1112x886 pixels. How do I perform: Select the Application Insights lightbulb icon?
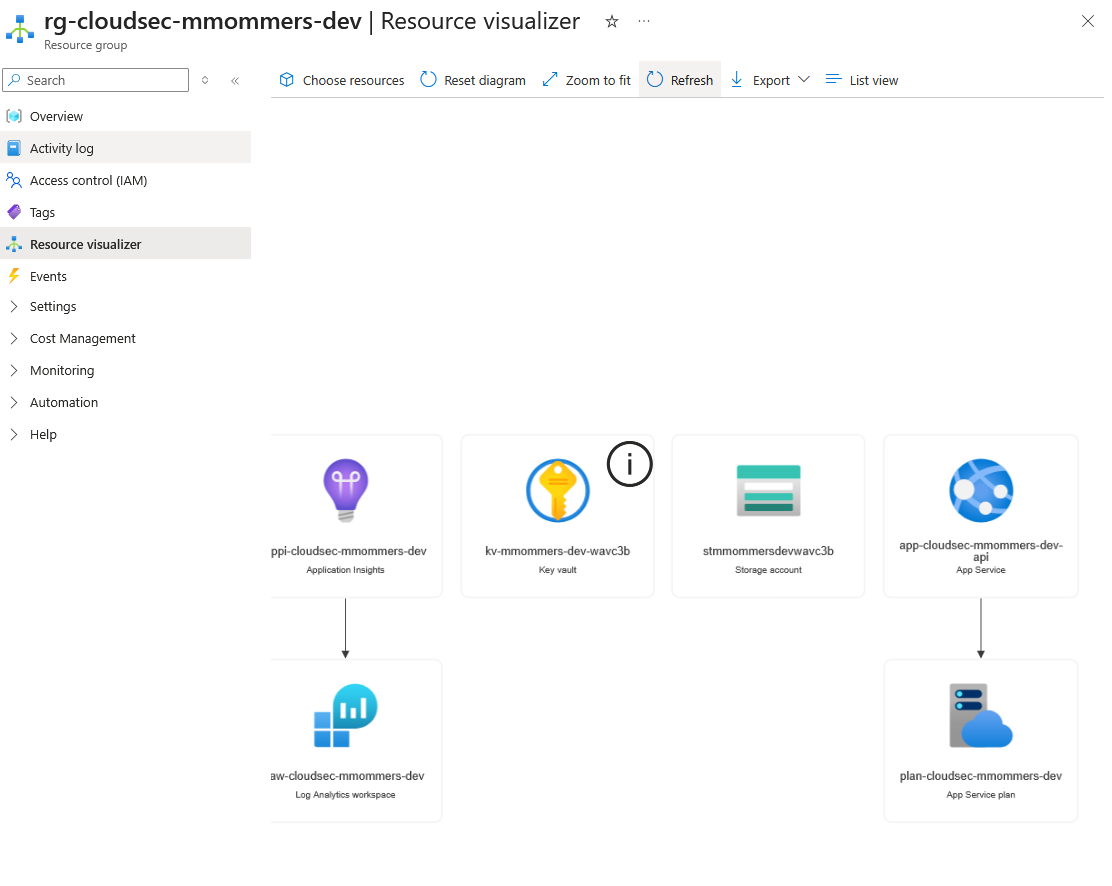point(345,490)
